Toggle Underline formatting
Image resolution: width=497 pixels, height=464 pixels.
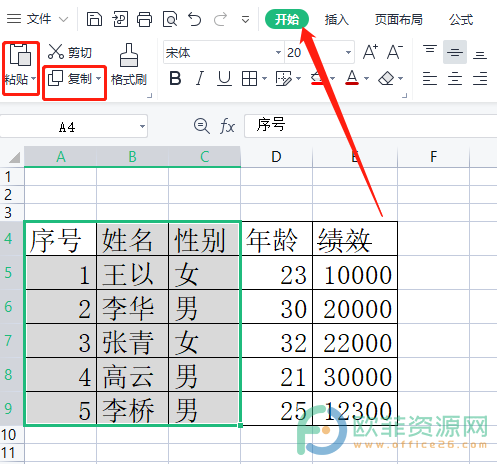224,79
